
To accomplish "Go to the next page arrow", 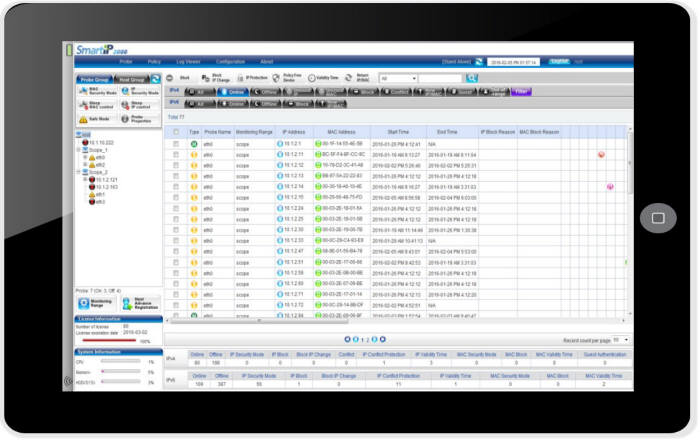I will [374, 340].
